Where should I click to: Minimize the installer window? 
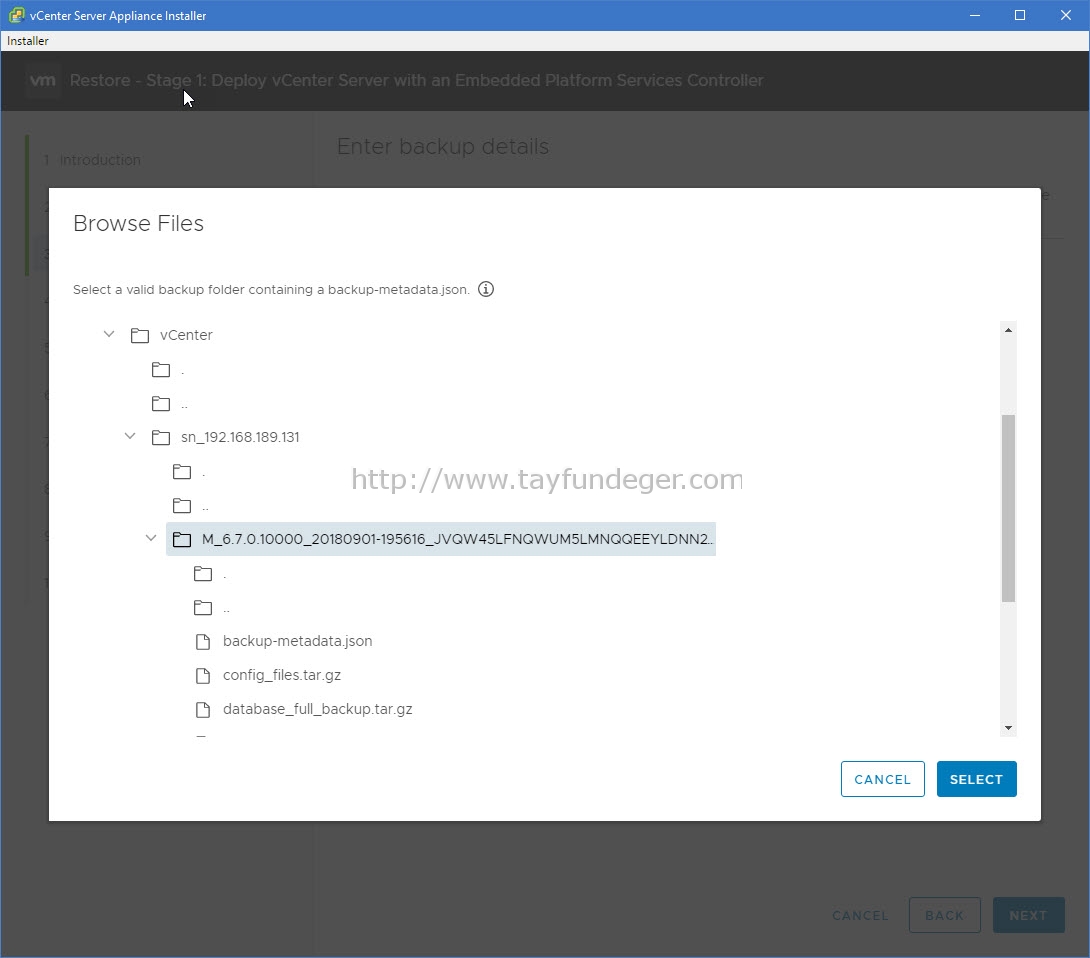click(975, 15)
